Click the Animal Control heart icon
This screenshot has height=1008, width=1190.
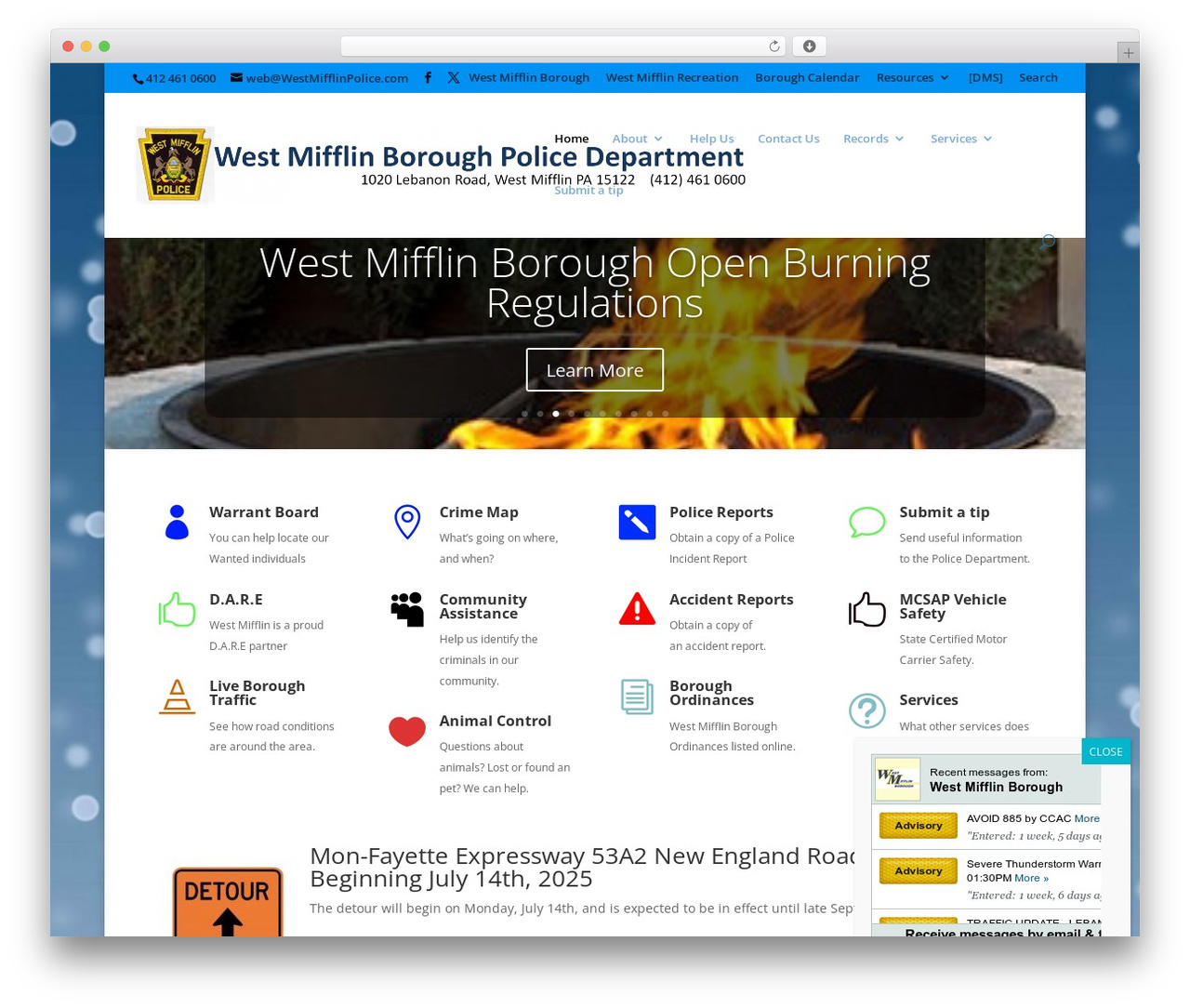point(407,732)
